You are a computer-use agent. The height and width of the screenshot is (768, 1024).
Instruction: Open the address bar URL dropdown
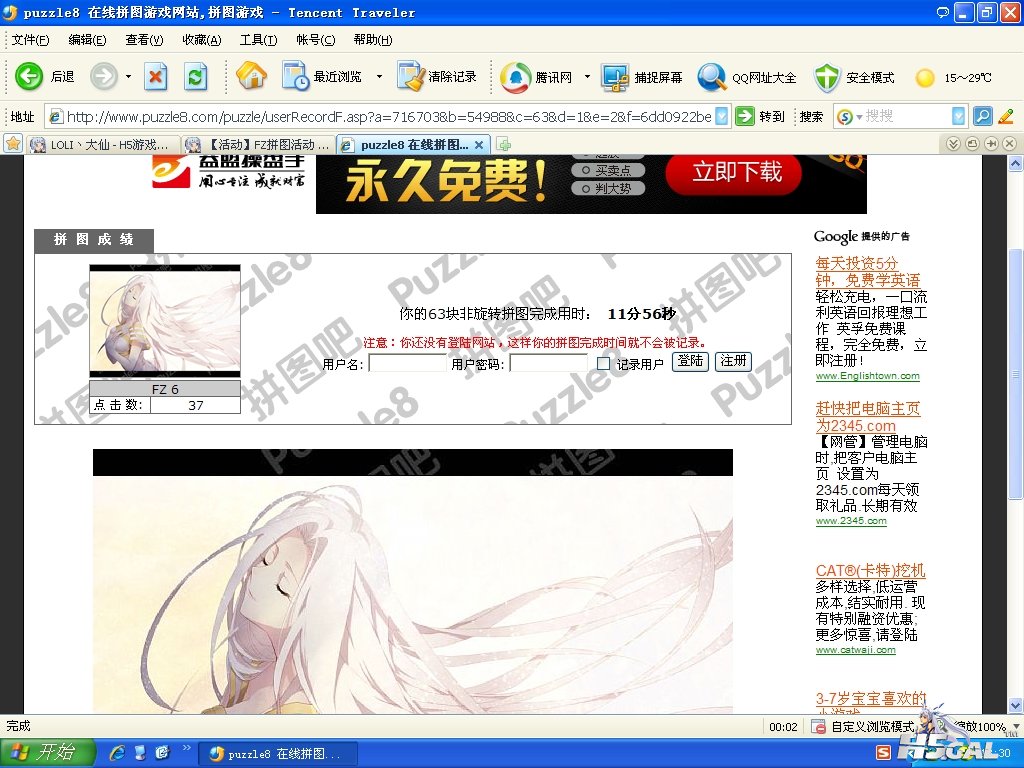[722, 116]
